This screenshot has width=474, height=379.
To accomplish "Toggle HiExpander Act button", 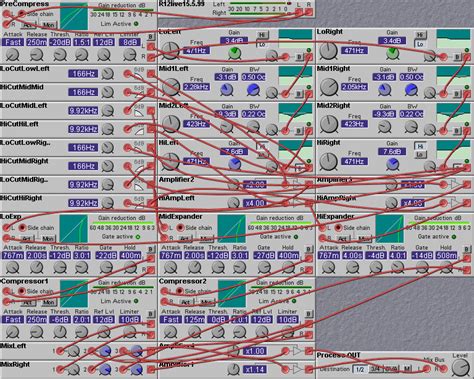I will tap(344, 239).
